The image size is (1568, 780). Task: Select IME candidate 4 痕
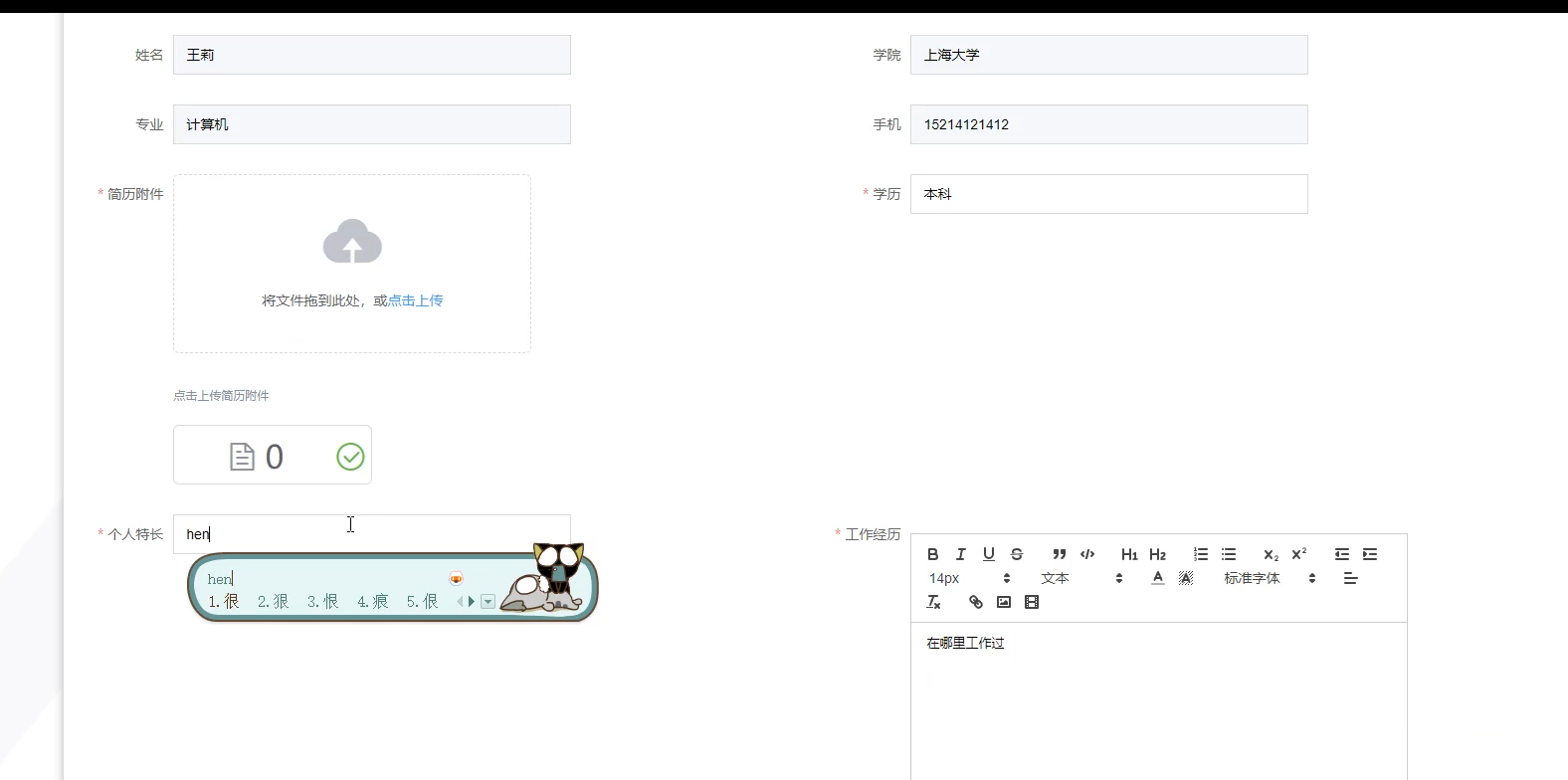click(x=373, y=601)
